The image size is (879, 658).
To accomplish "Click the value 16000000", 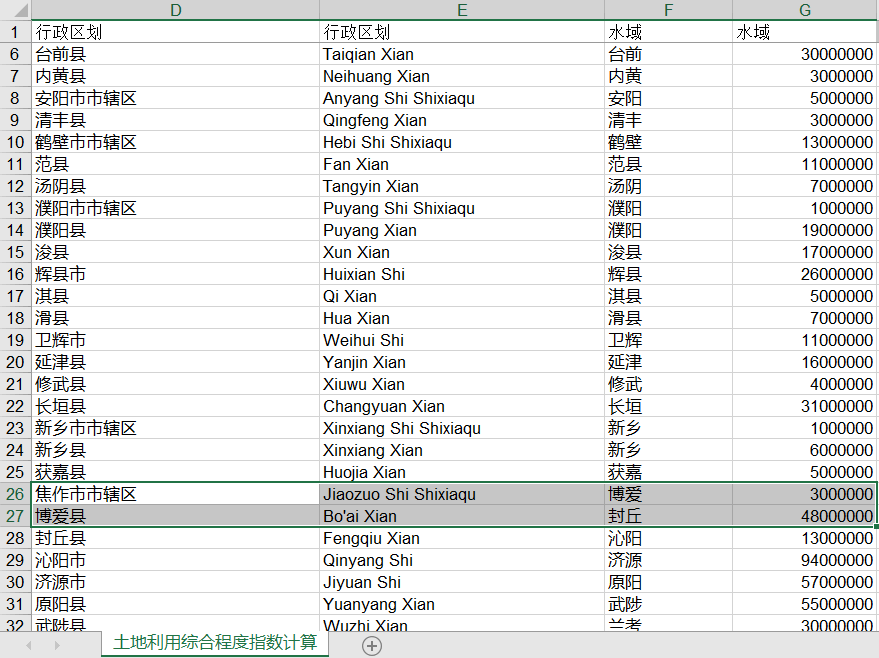I will [805, 362].
